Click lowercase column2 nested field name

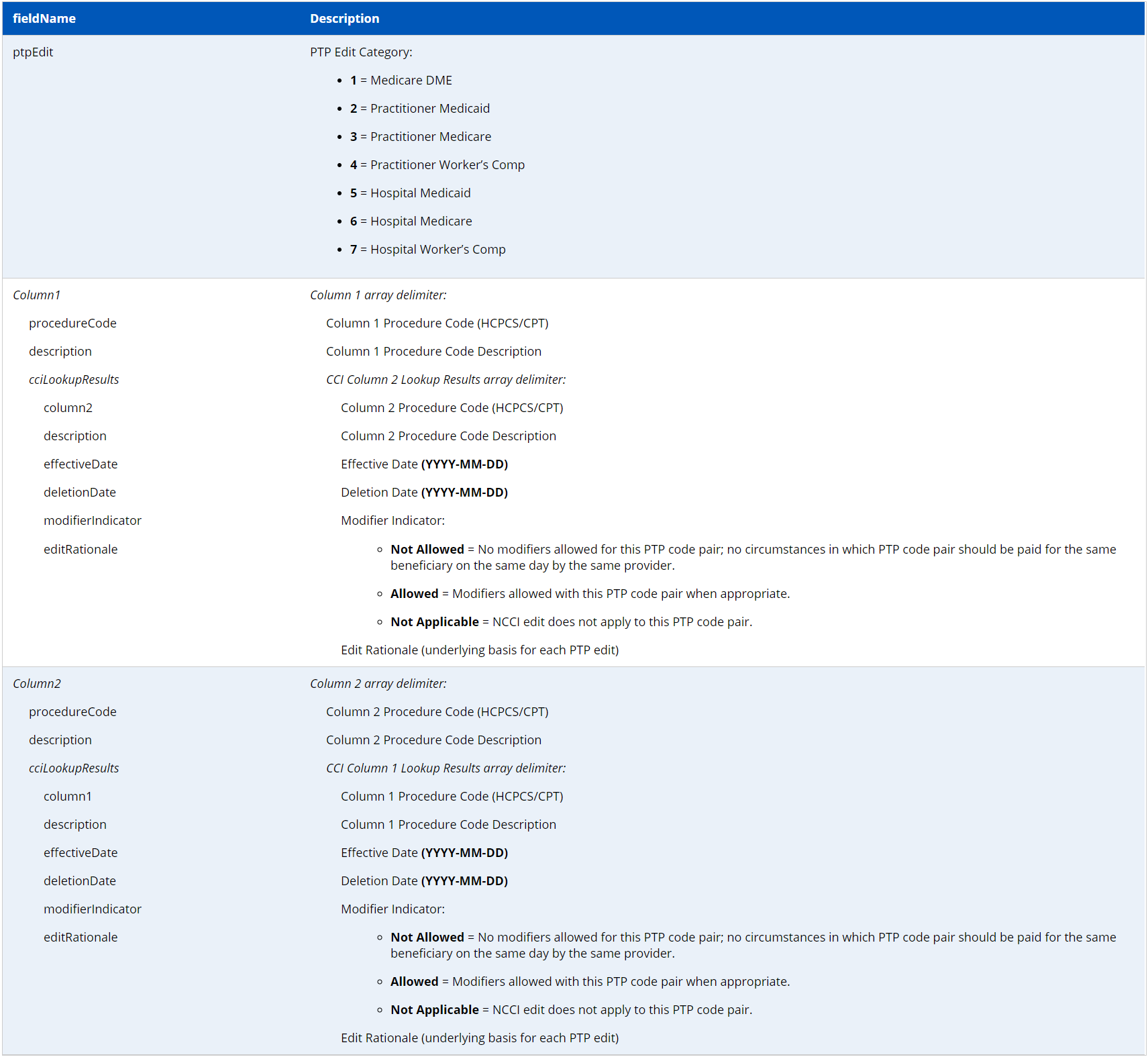(x=68, y=408)
